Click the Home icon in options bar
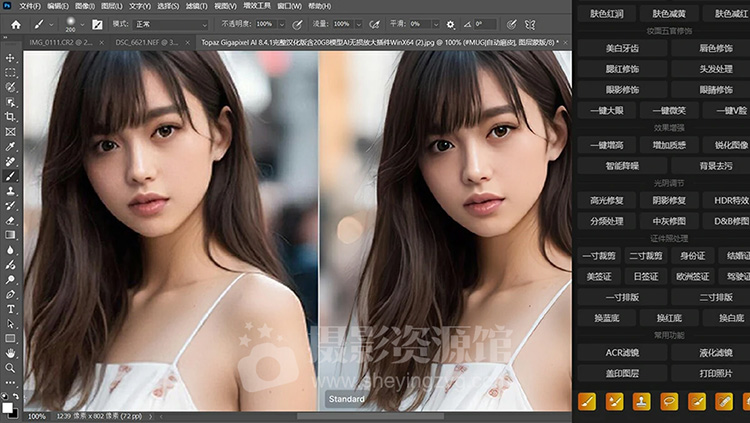The image size is (750, 423). point(16,23)
